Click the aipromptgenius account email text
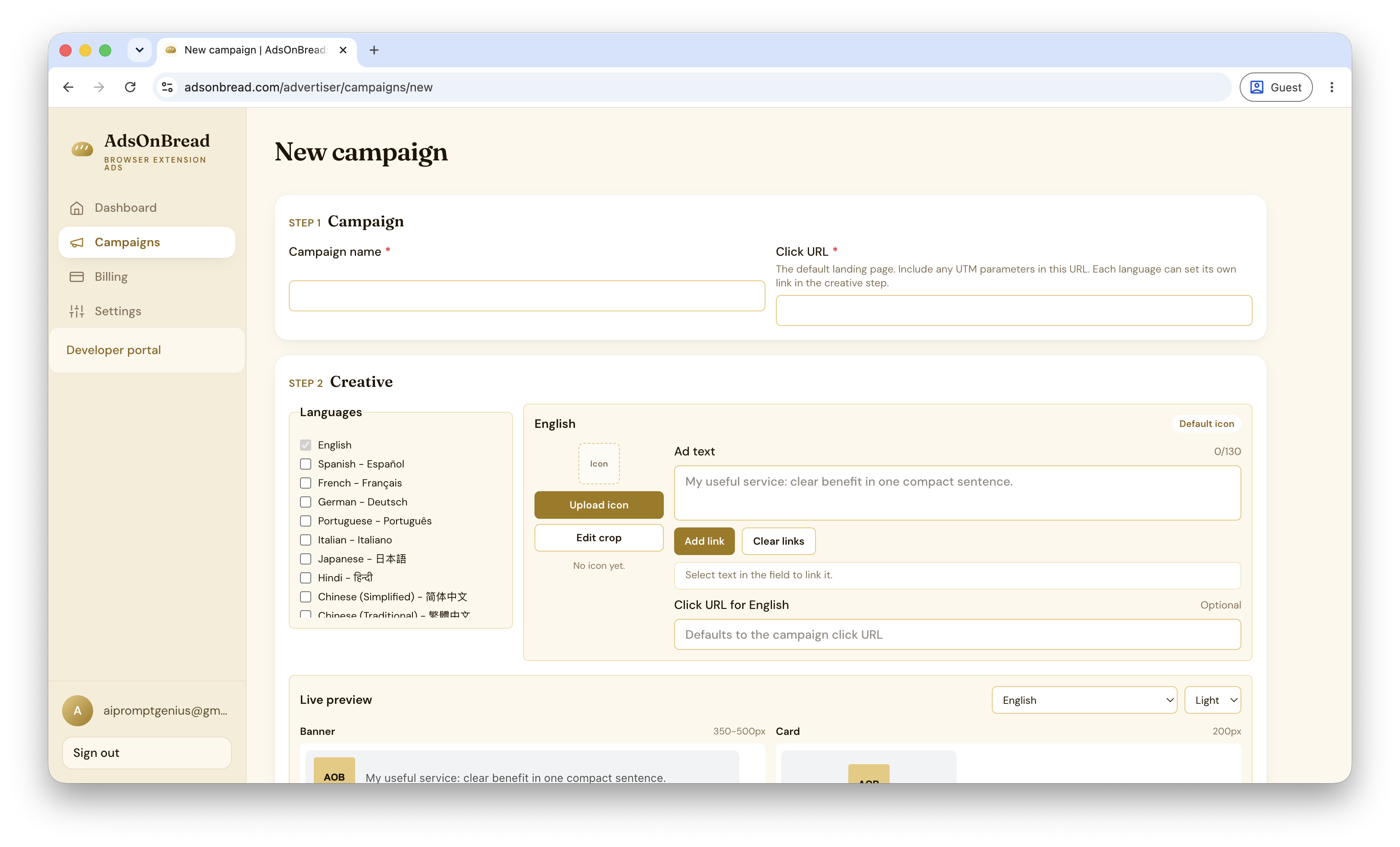The width and height of the screenshot is (1400, 847). (166, 711)
